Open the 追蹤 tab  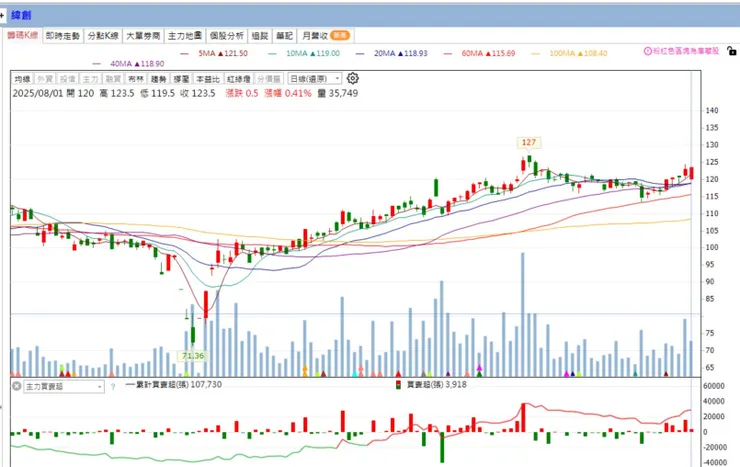[260, 36]
